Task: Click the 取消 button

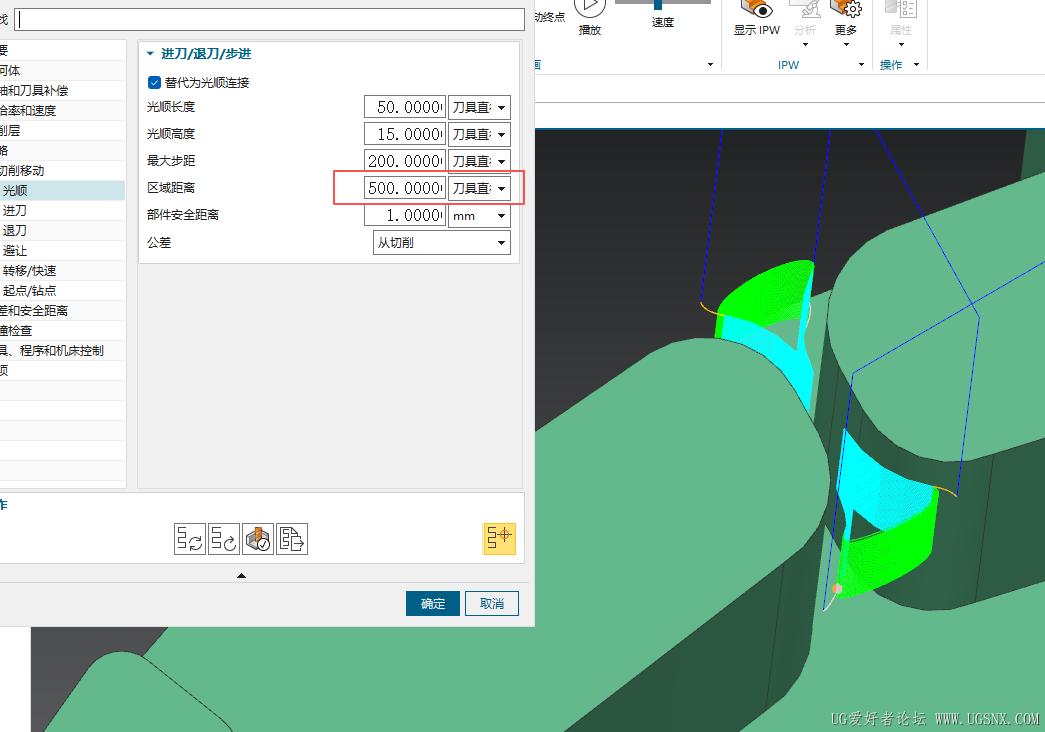Action: [492, 604]
